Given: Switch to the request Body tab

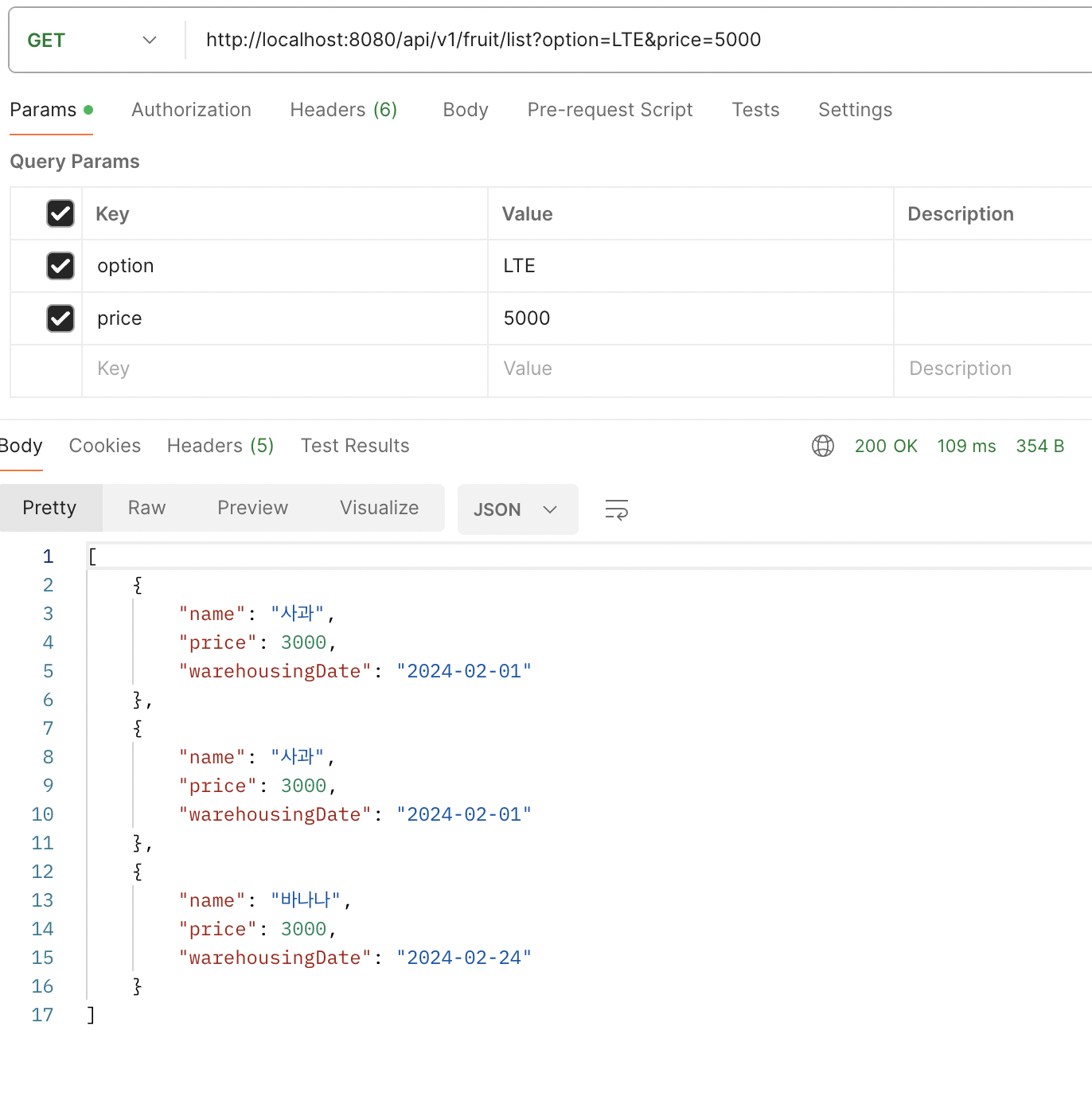Looking at the screenshot, I should (466, 110).
